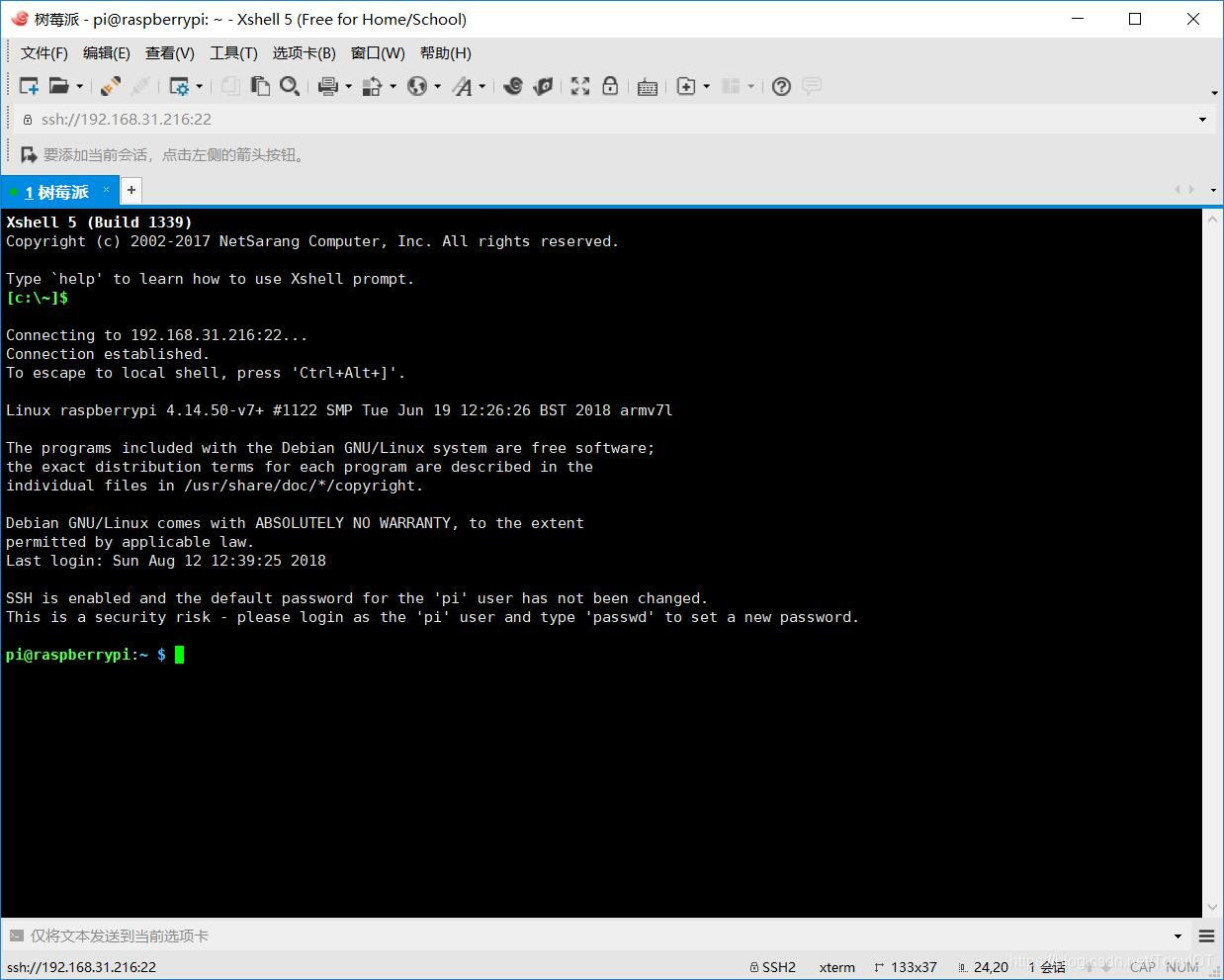This screenshot has height=980, width=1224.
Task: Expand the Properties gear dropdown arrow
Action: click(200, 86)
